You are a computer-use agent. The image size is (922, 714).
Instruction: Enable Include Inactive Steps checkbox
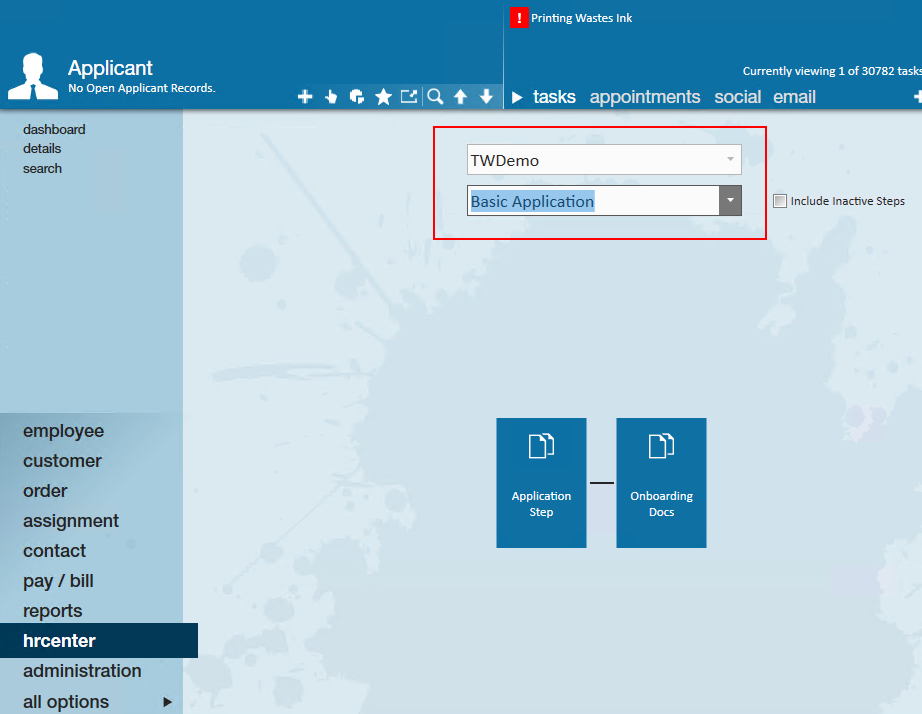[x=780, y=201]
